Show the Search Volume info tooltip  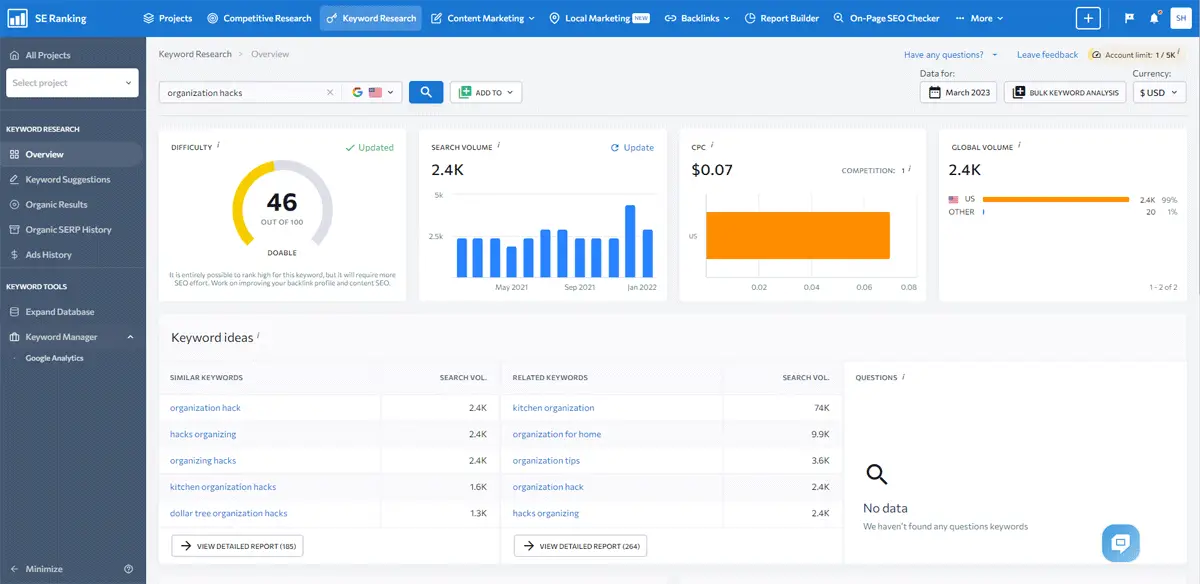[x=499, y=145]
